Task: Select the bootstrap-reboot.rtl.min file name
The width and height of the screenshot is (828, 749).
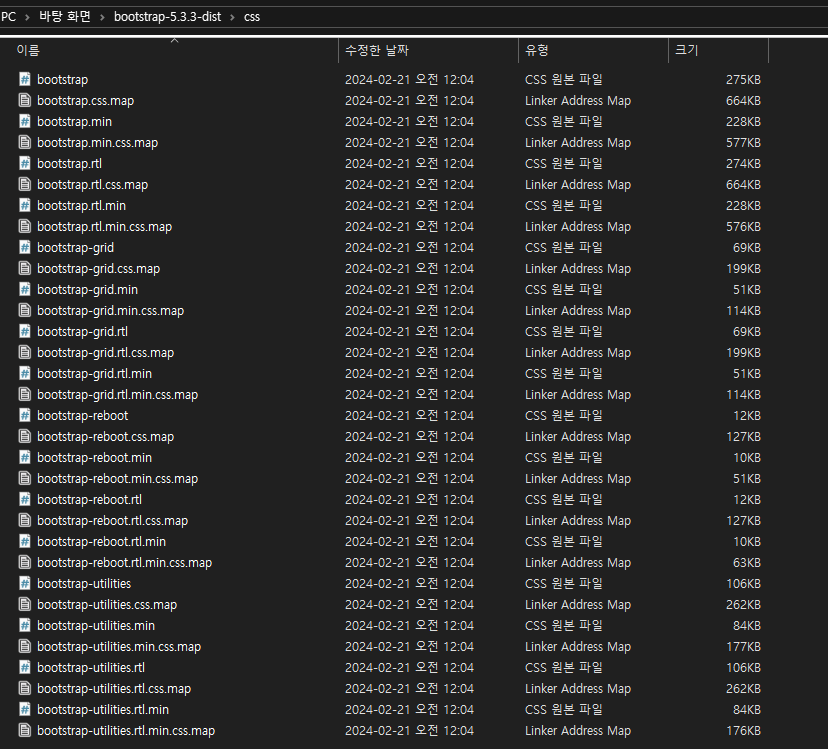Action: [101, 541]
